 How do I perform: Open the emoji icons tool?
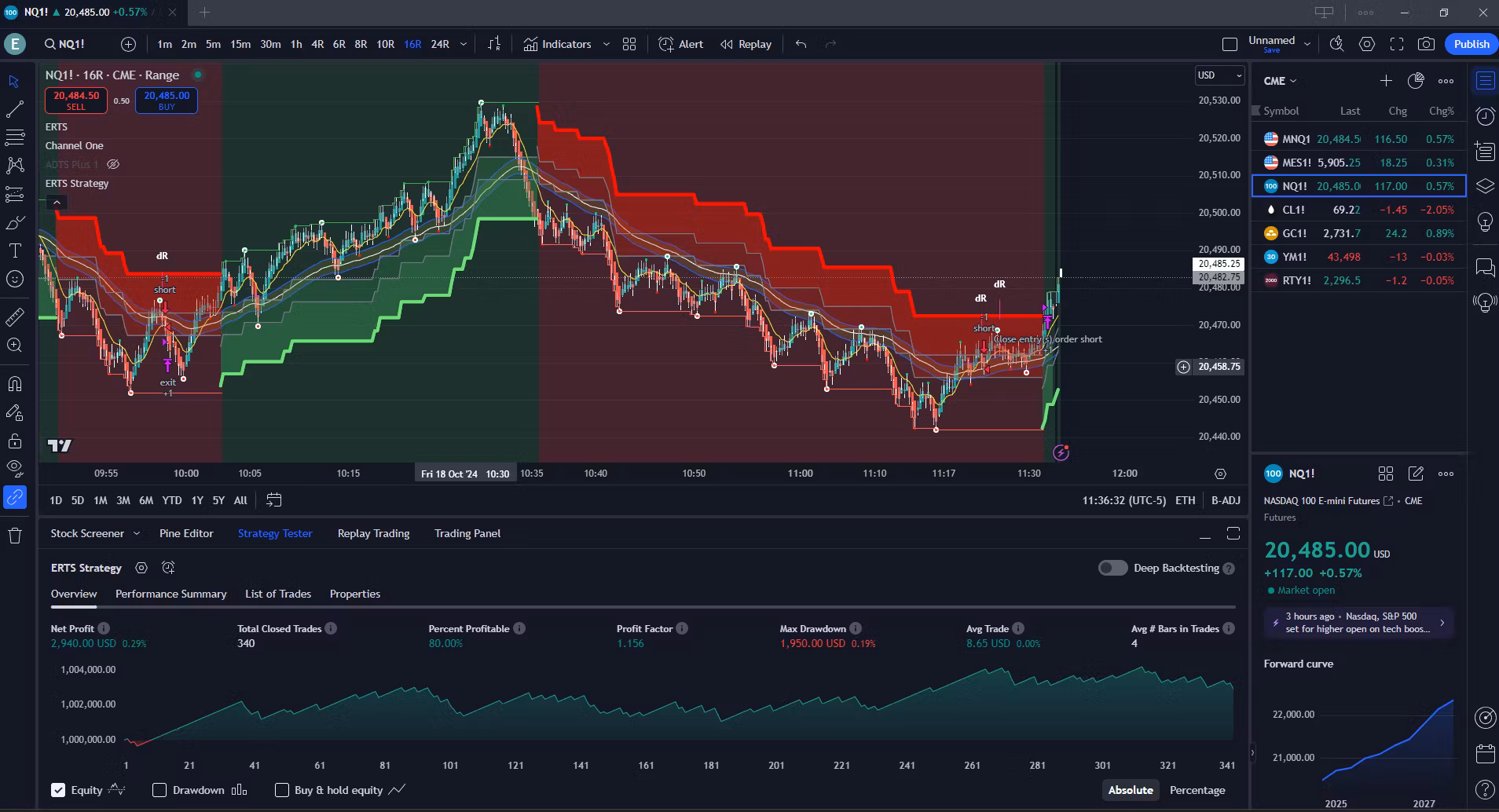tap(15, 279)
